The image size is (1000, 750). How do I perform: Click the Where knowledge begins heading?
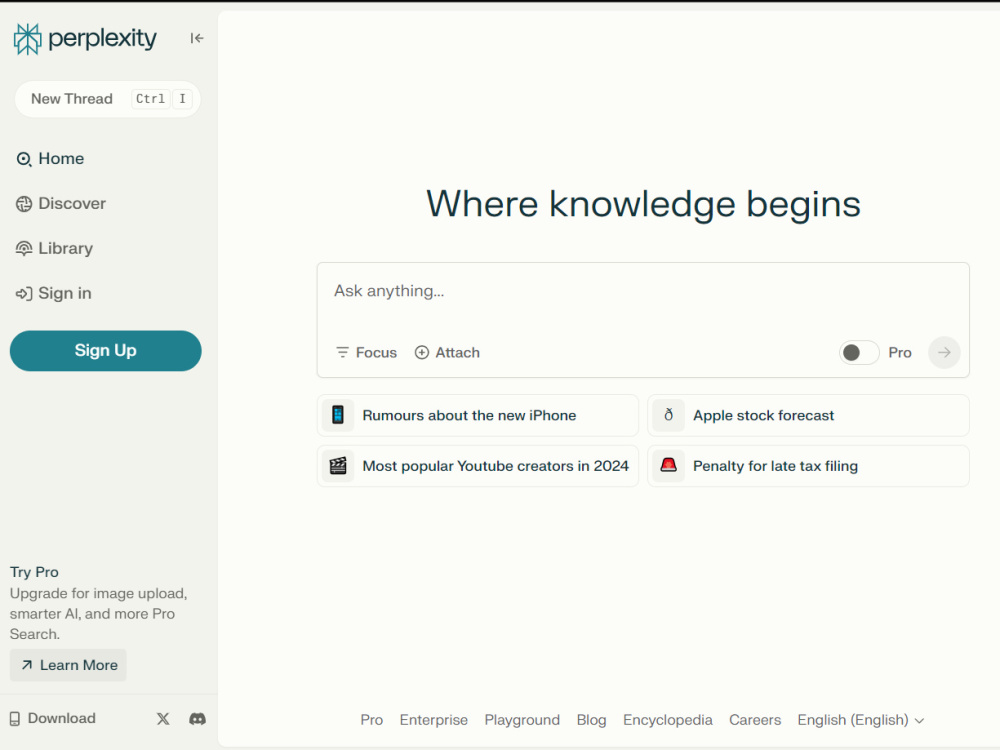tap(643, 205)
